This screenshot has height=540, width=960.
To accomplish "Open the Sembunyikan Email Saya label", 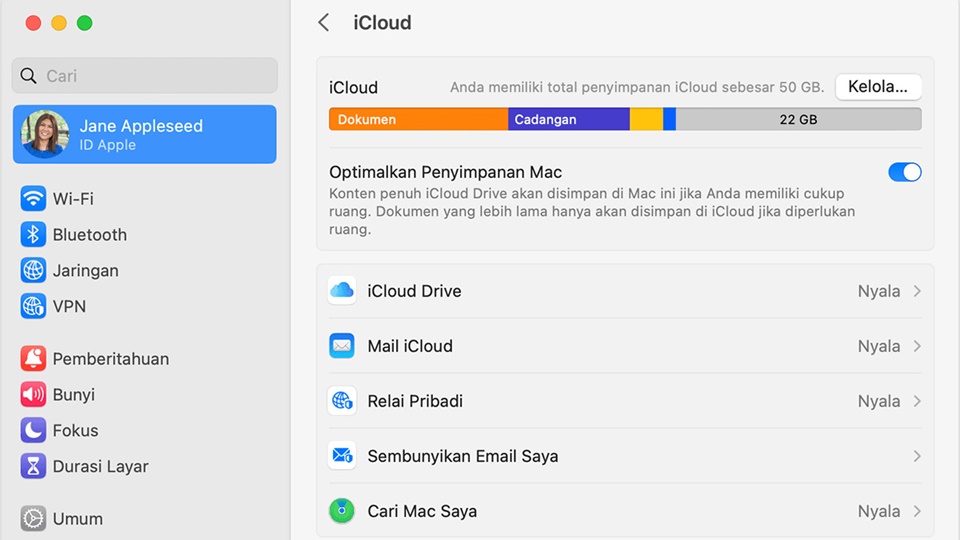I will coord(463,456).
